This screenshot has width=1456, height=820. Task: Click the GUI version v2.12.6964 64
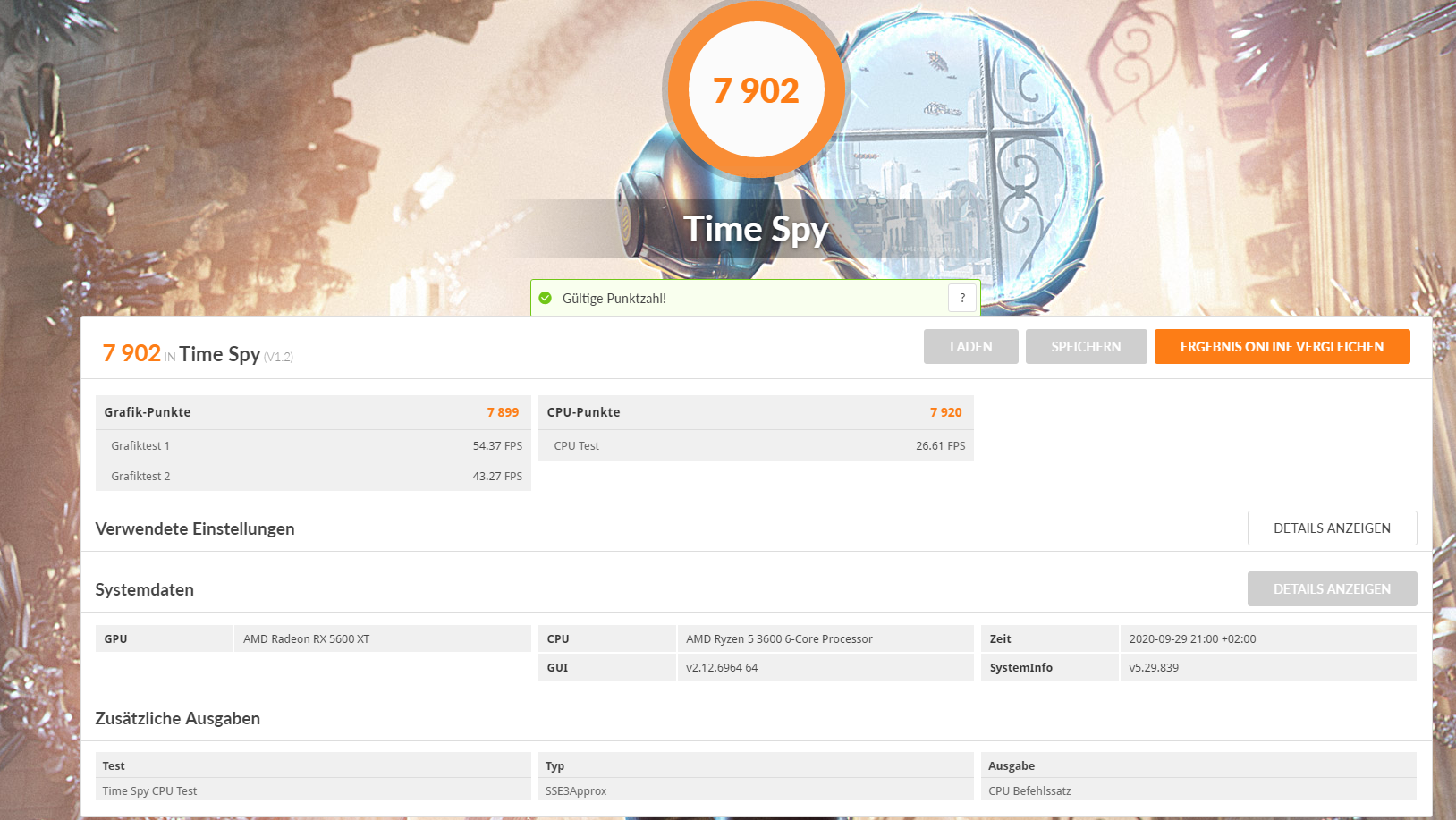coord(825,667)
